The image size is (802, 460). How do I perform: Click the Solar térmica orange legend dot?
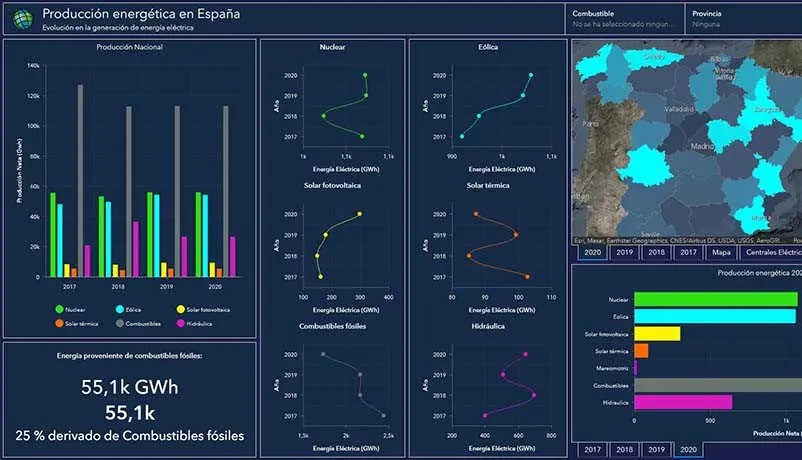pyautogui.click(x=59, y=324)
